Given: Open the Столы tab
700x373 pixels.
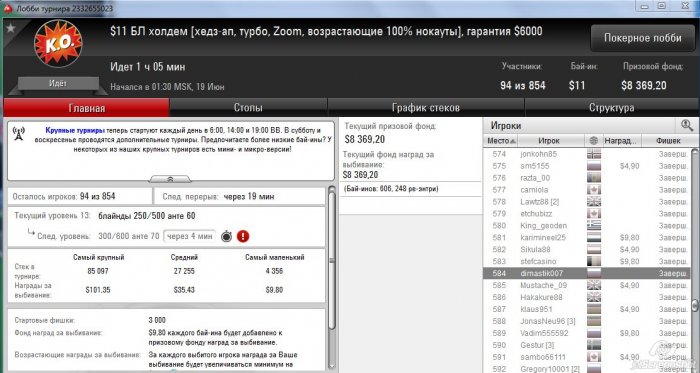Looking at the screenshot, I should point(248,108).
